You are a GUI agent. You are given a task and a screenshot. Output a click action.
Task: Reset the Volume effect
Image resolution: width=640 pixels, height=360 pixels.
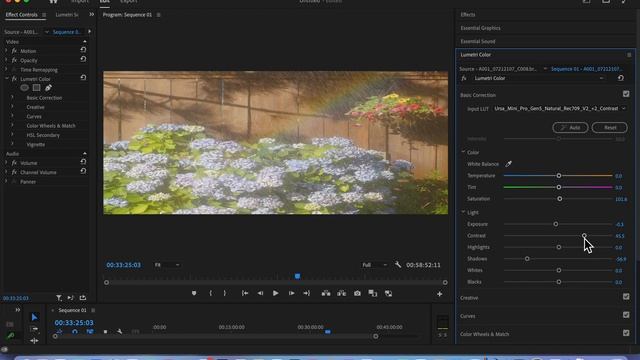click(83, 162)
